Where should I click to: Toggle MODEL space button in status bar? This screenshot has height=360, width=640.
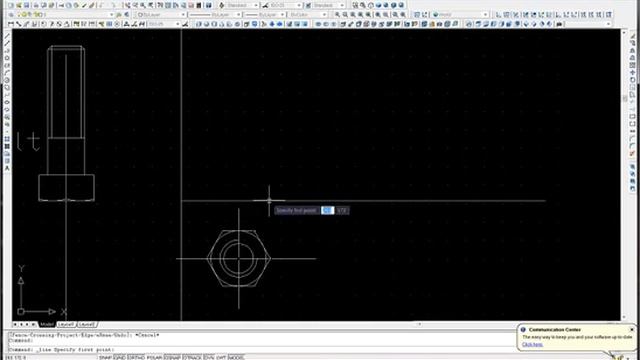(236, 358)
